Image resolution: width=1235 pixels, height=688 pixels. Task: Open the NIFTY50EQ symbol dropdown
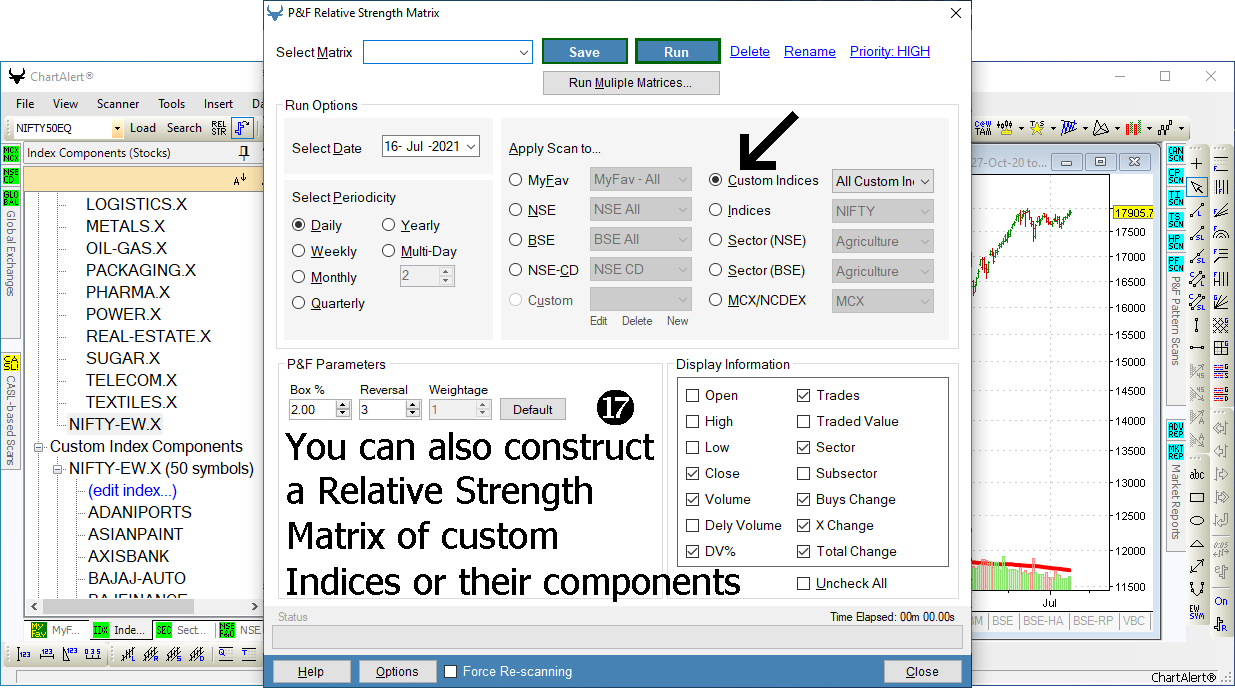tap(117, 128)
